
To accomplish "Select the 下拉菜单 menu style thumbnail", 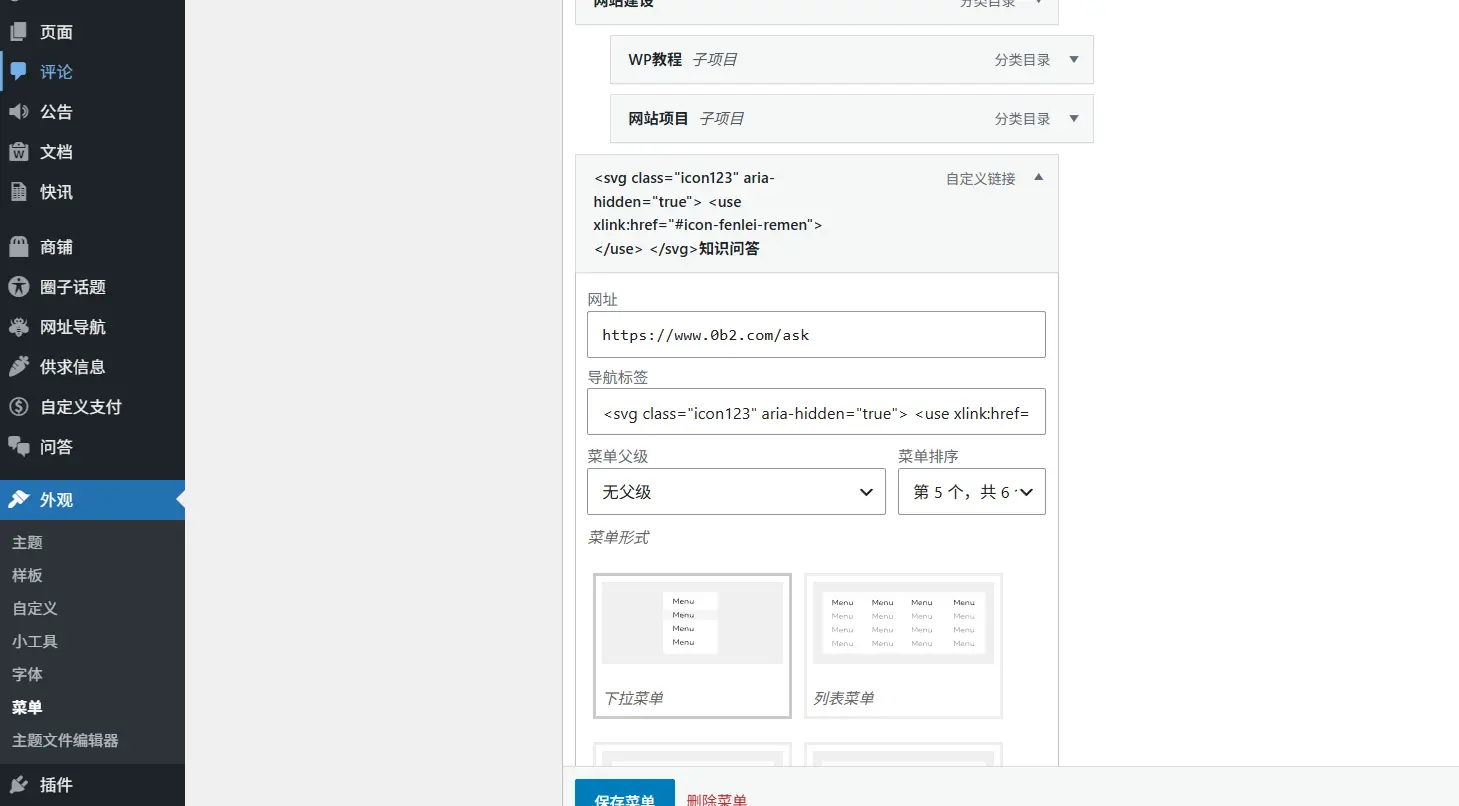I will pyautogui.click(x=692, y=645).
